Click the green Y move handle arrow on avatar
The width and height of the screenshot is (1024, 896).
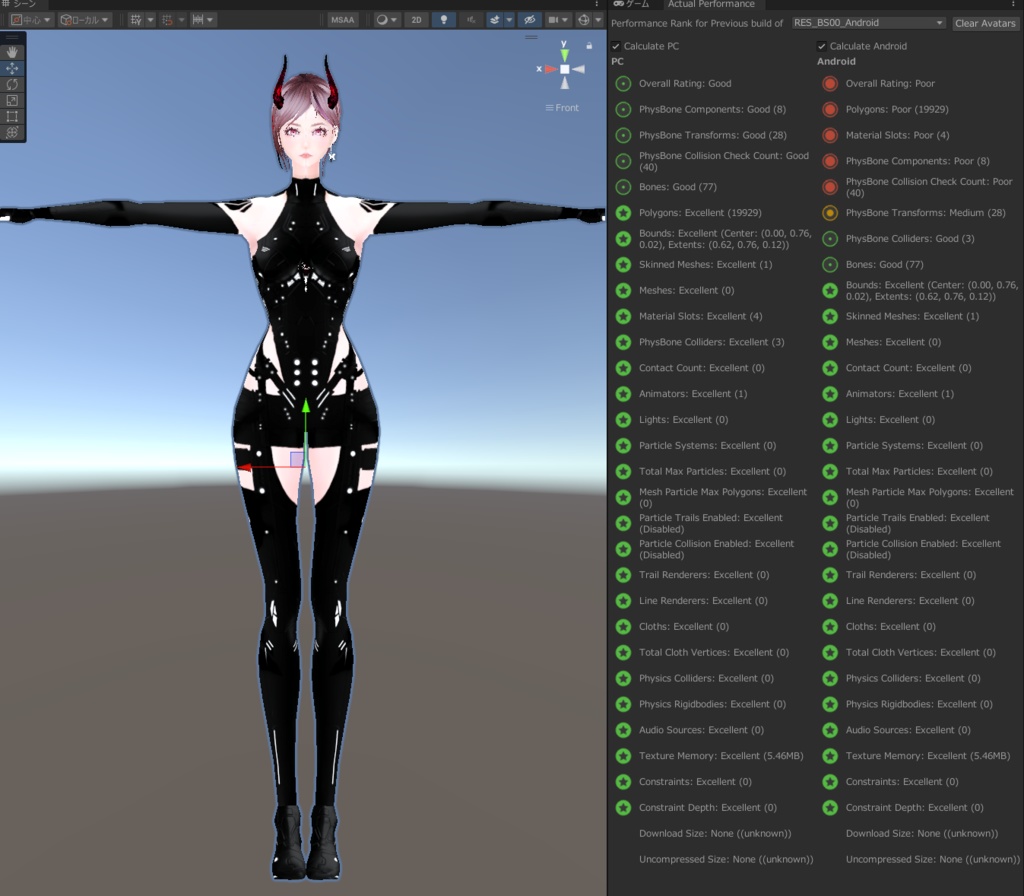click(305, 407)
